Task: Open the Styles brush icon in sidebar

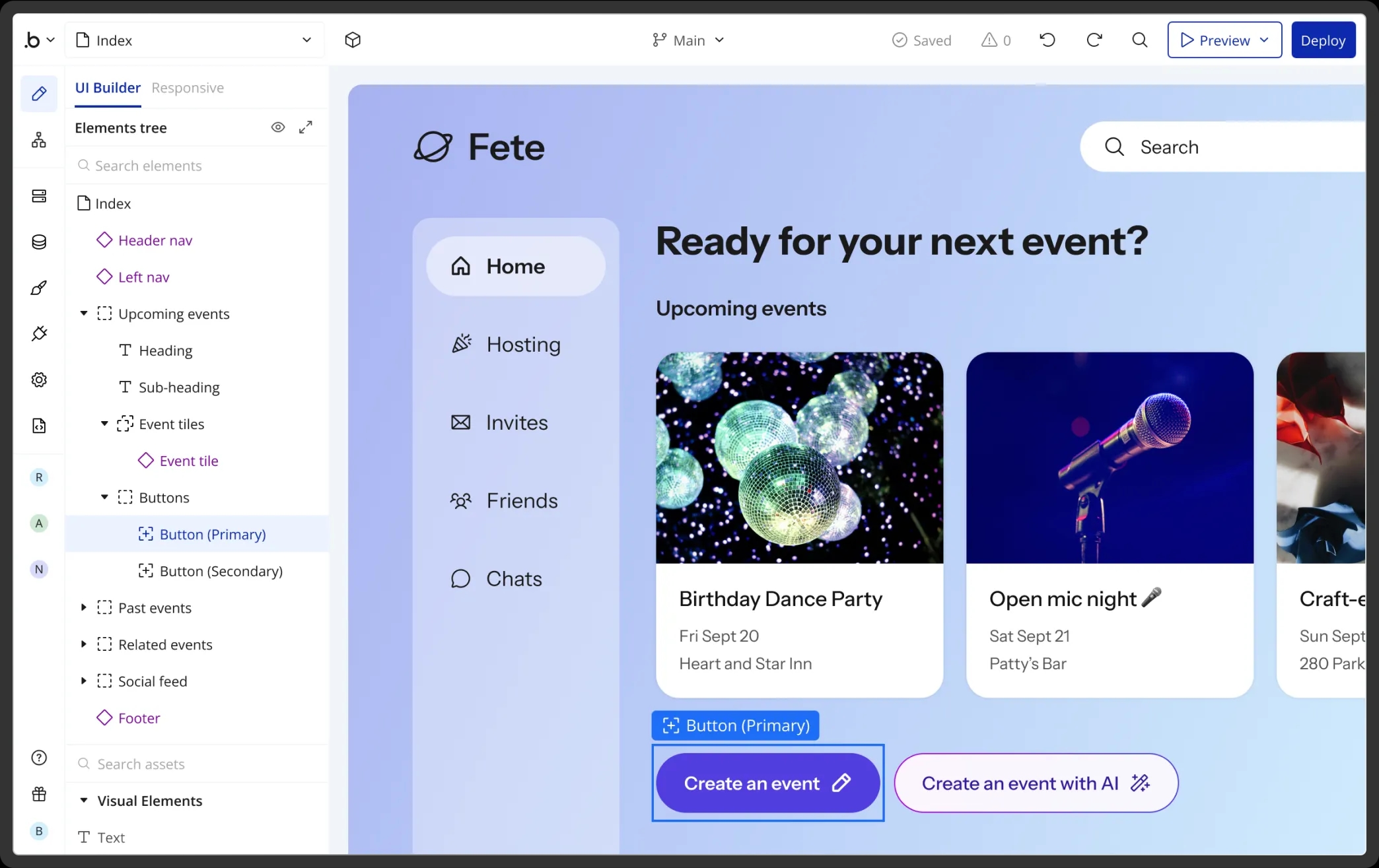Action: [39, 288]
